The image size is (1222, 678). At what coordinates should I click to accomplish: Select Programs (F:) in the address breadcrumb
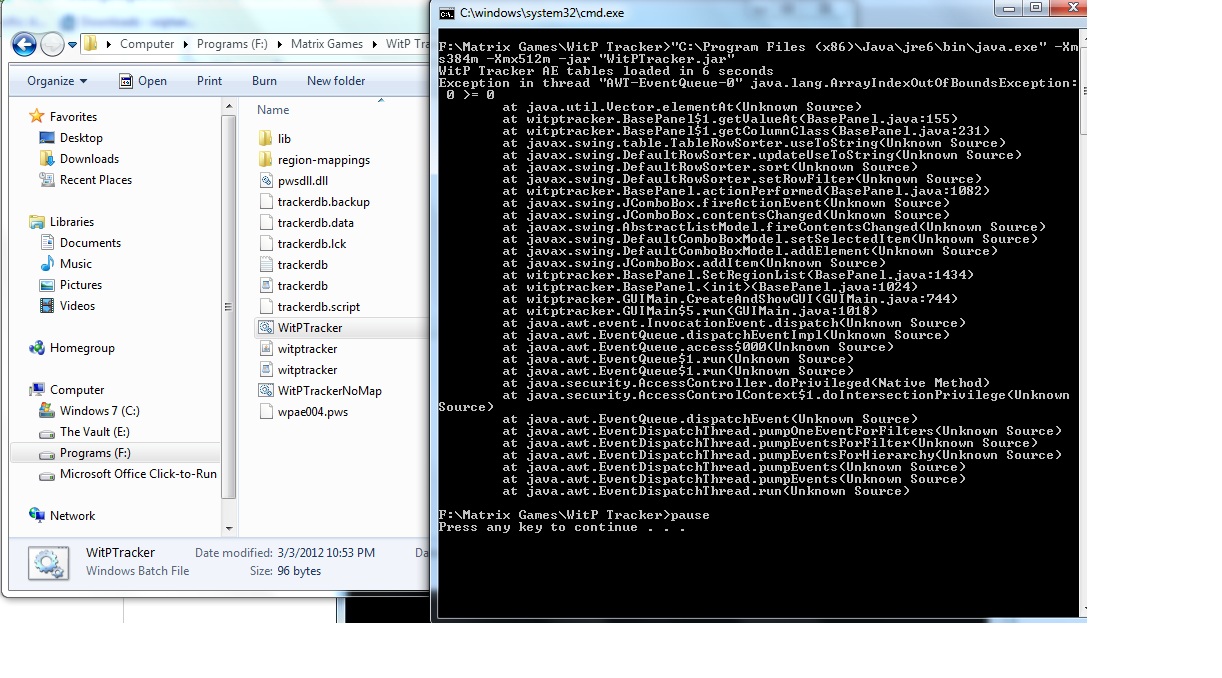click(234, 44)
